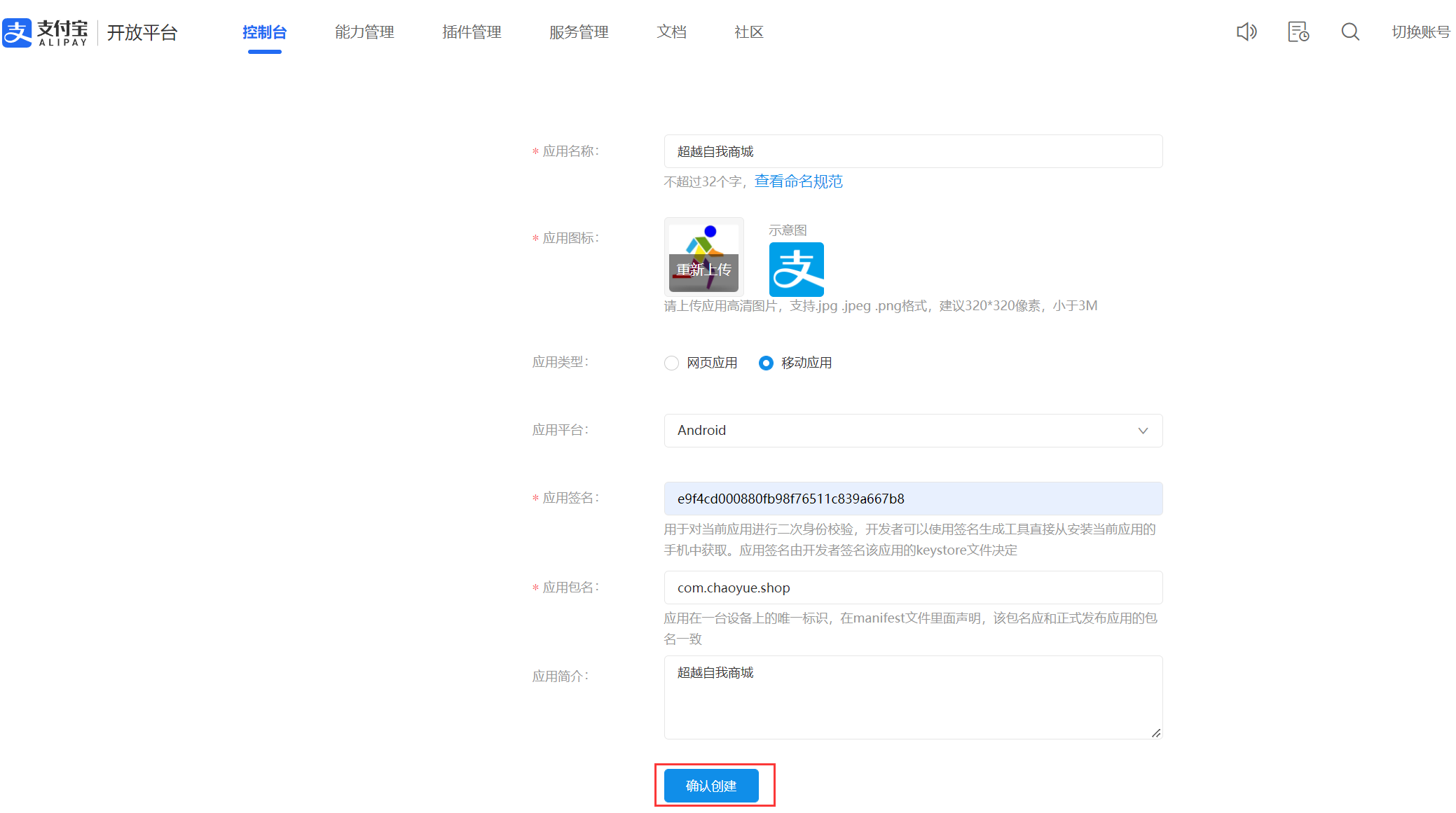Click the search magnifier icon

(x=1349, y=32)
